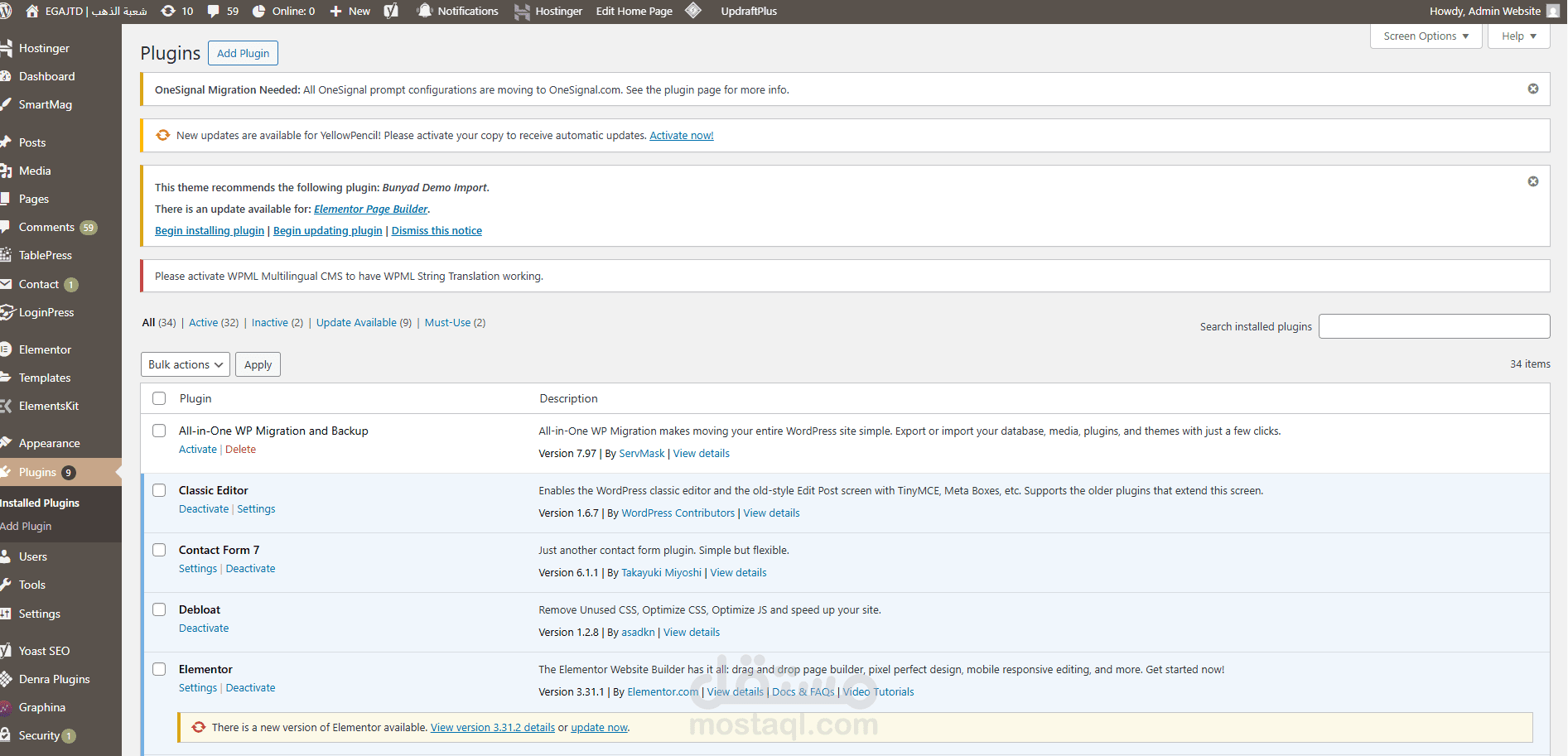Activate All-in-One WP Migration plugin
Screen dimensions: 1568x756
pyautogui.click(x=198, y=450)
